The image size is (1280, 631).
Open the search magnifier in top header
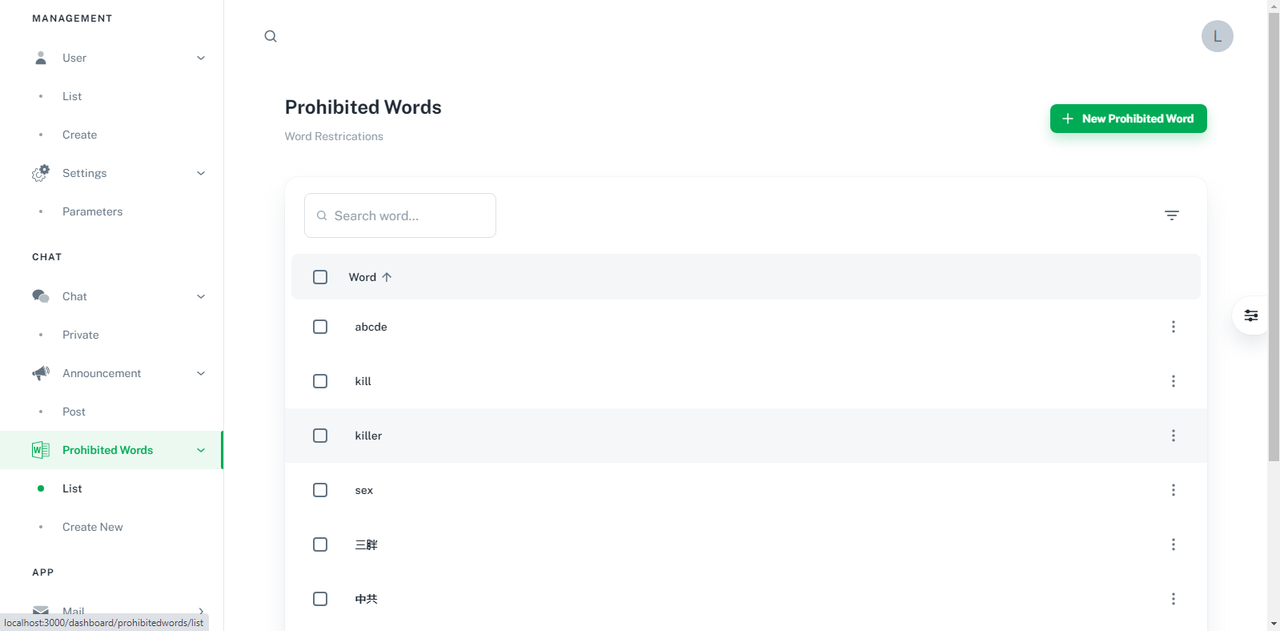click(270, 36)
